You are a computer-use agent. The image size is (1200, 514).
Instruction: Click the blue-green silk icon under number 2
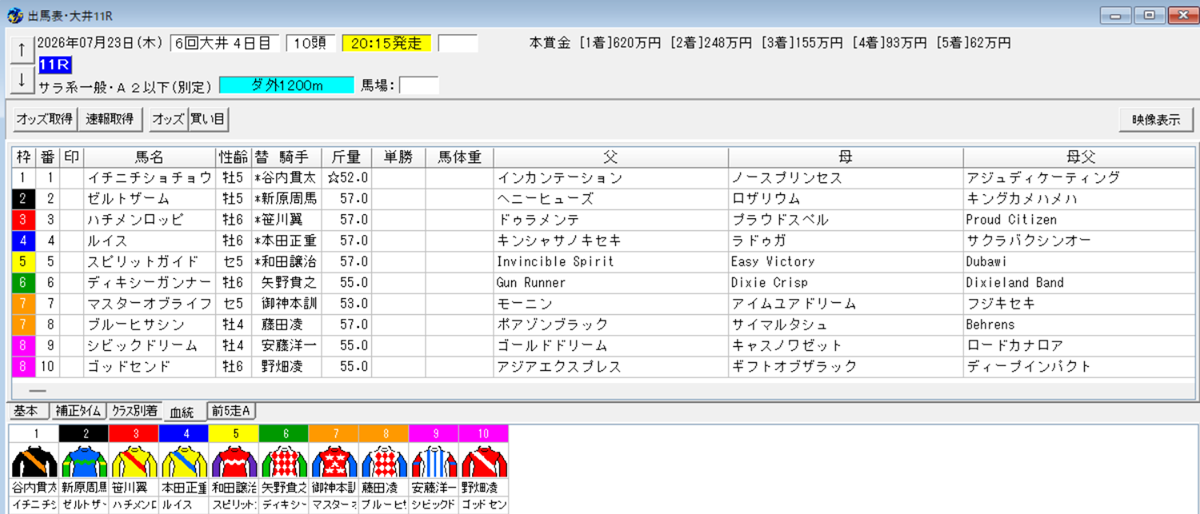coord(84,461)
